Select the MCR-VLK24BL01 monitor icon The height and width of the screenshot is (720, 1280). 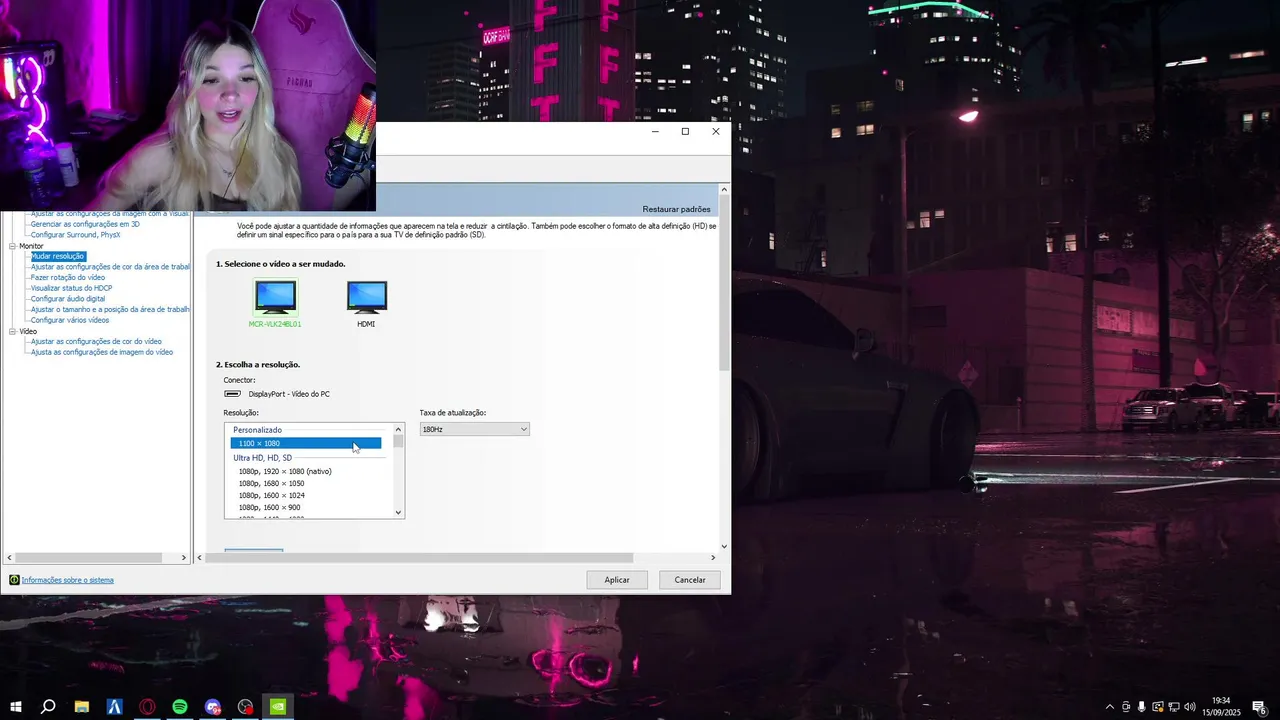[275, 297]
